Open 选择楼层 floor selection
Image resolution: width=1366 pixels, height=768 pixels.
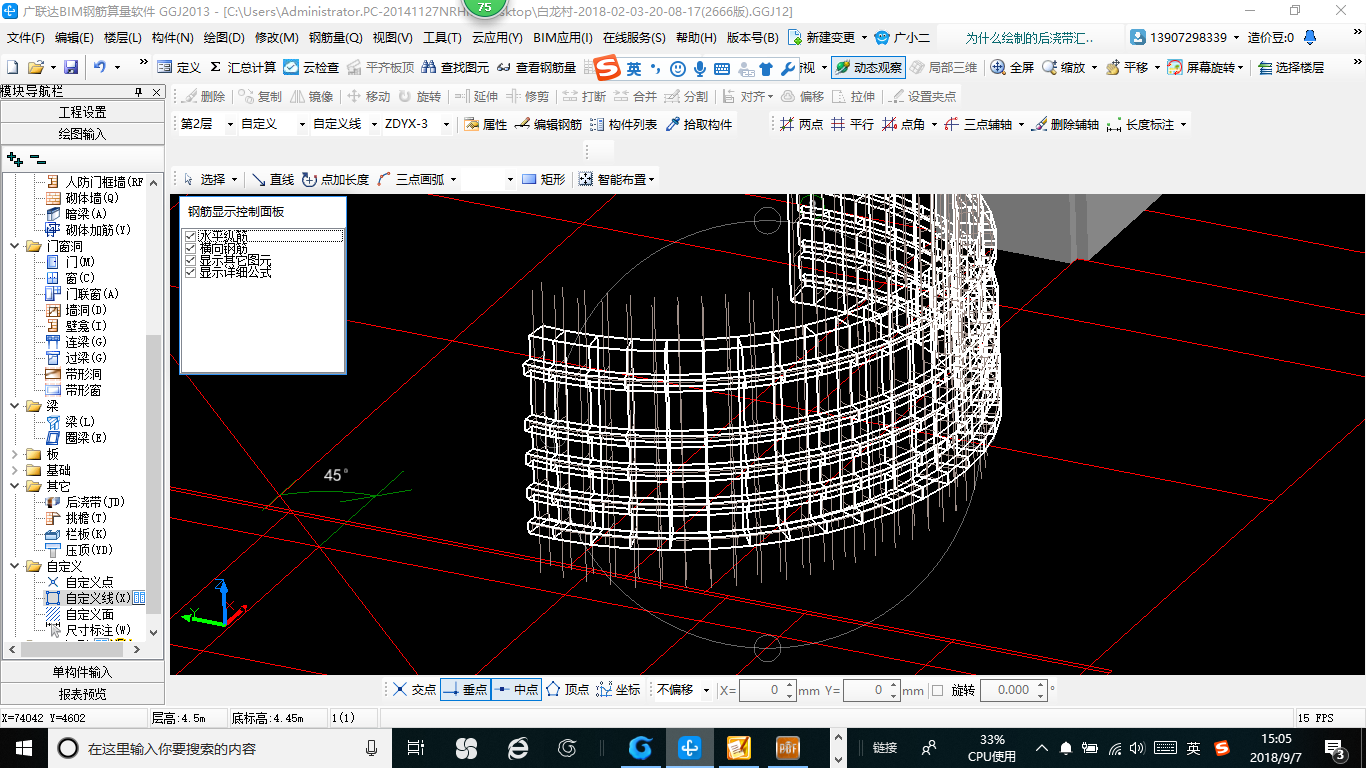pos(1291,67)
